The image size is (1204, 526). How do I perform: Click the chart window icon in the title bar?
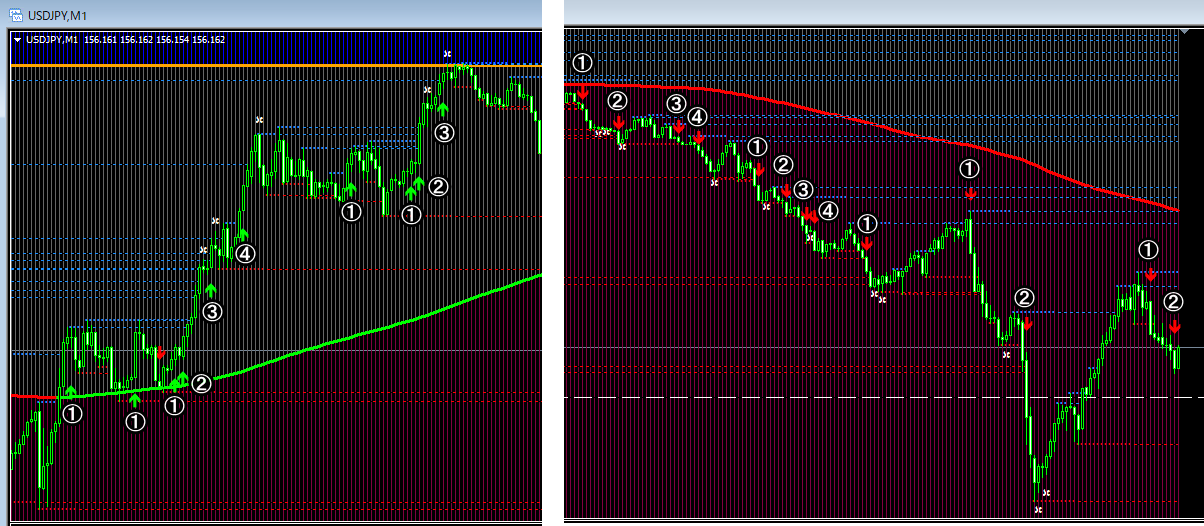(16, 16)
